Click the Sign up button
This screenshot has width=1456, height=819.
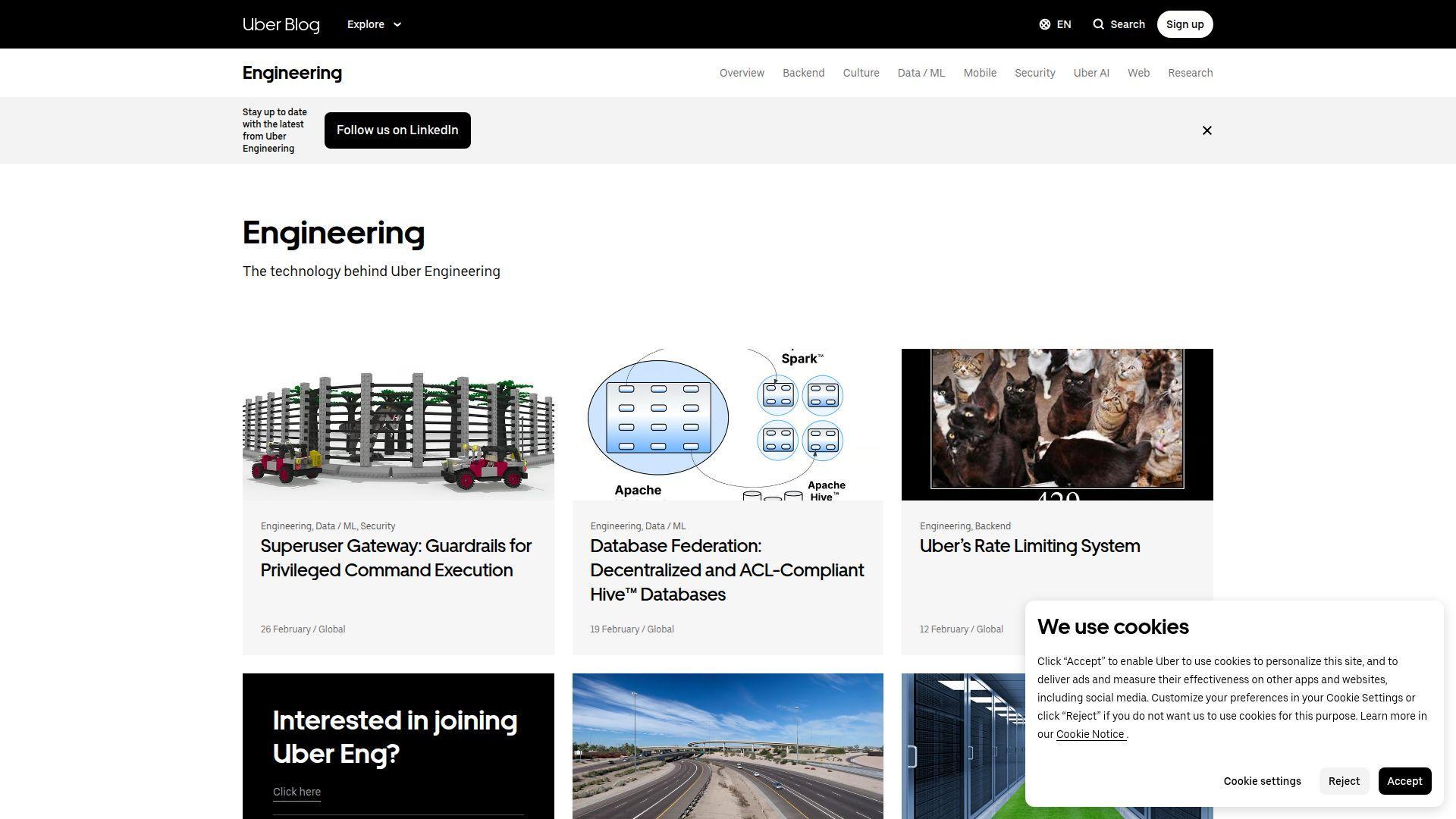[1185, 24]
